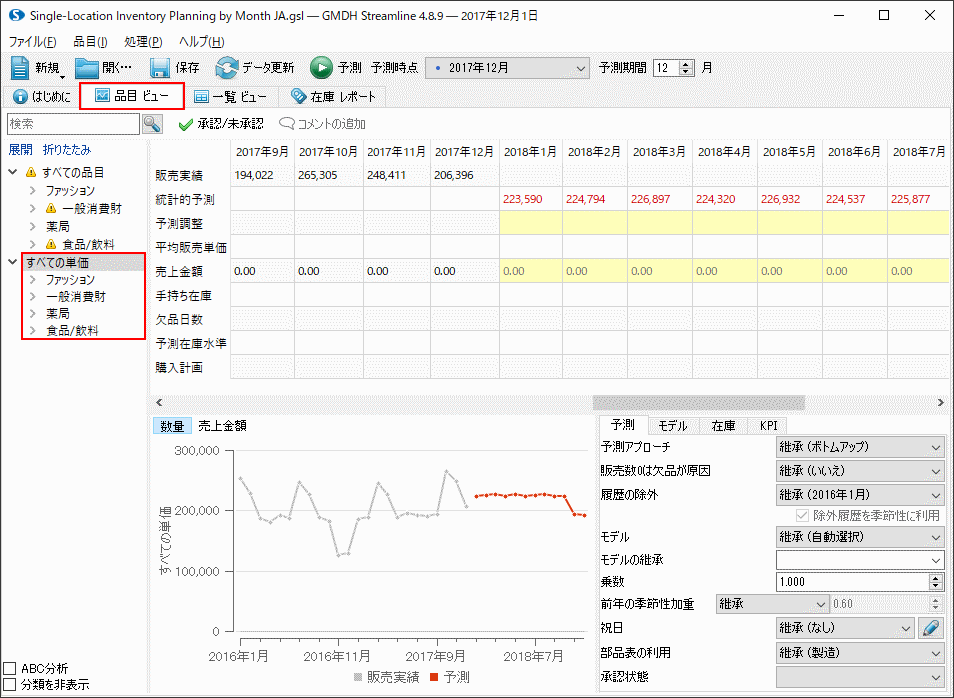This screenshot has width=954, height=698.
Task: Open a file with the 開く folder icon
Action: [x=88, y=68]
